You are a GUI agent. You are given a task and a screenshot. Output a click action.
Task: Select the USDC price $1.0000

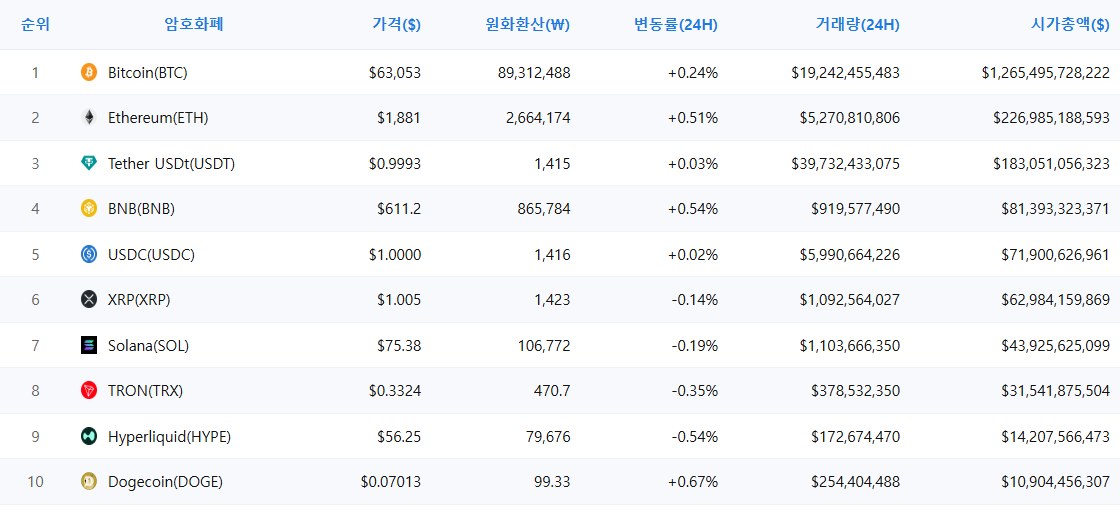click(x=395, y=254)
